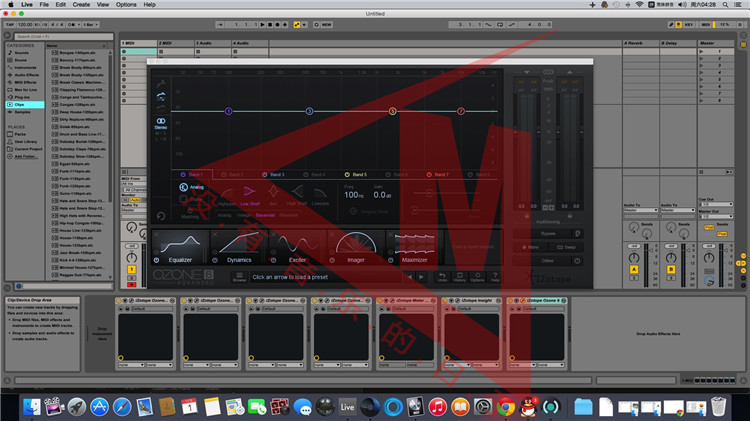Open Cue Out dropdown on Master

[x=716, y=204]
